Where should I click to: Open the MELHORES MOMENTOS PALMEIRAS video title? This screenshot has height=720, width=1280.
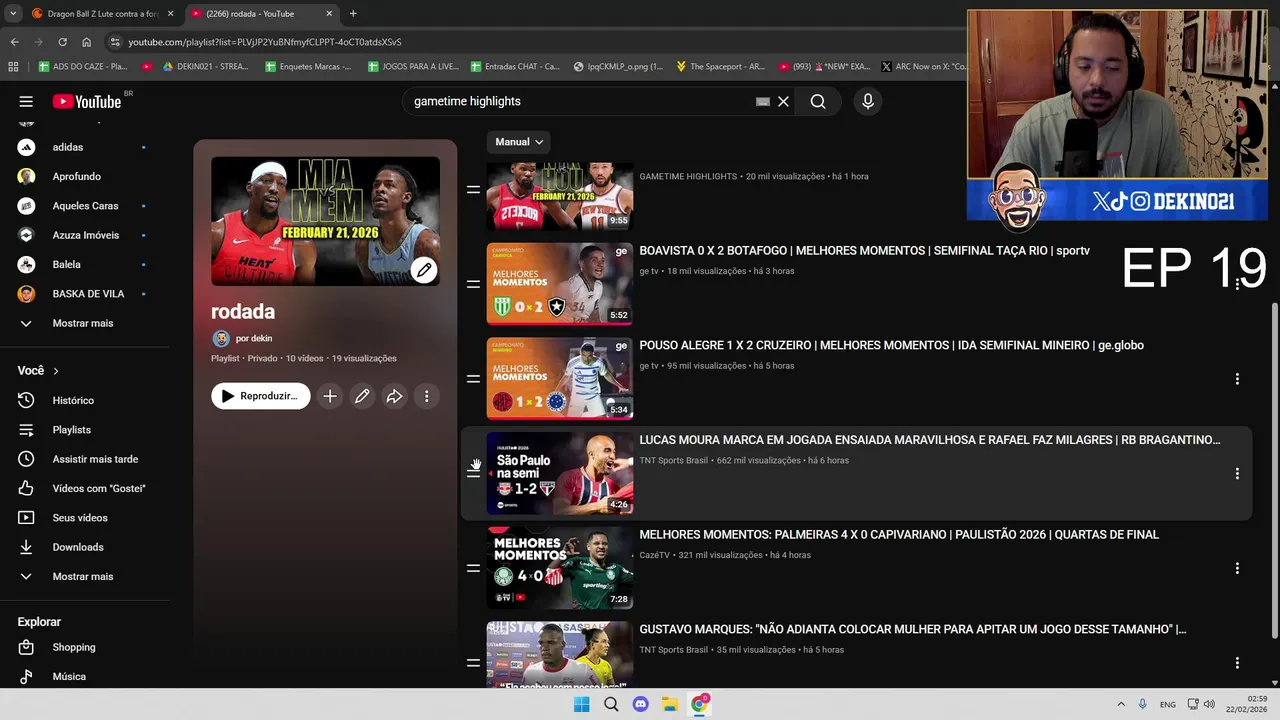click(x=899, y=535)
